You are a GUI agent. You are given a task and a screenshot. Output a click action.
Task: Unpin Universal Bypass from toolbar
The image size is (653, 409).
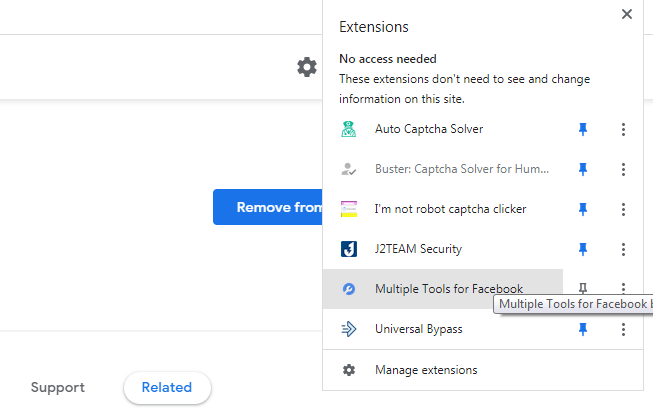(583, 329)
